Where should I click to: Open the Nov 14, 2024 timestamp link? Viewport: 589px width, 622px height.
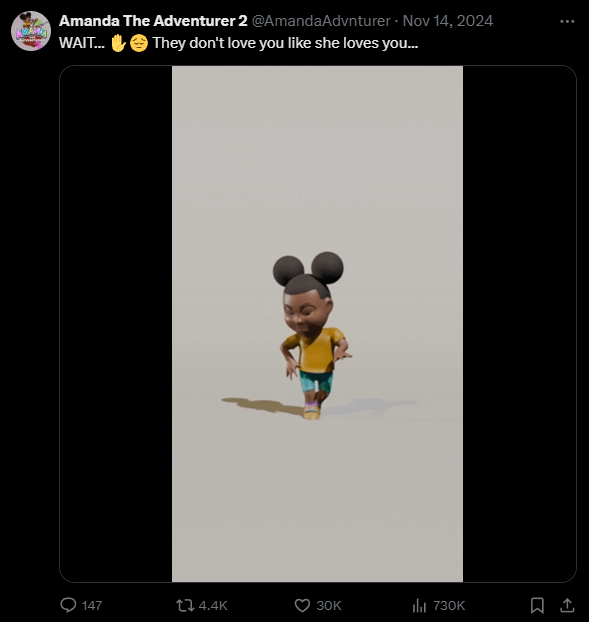(448, 21)
